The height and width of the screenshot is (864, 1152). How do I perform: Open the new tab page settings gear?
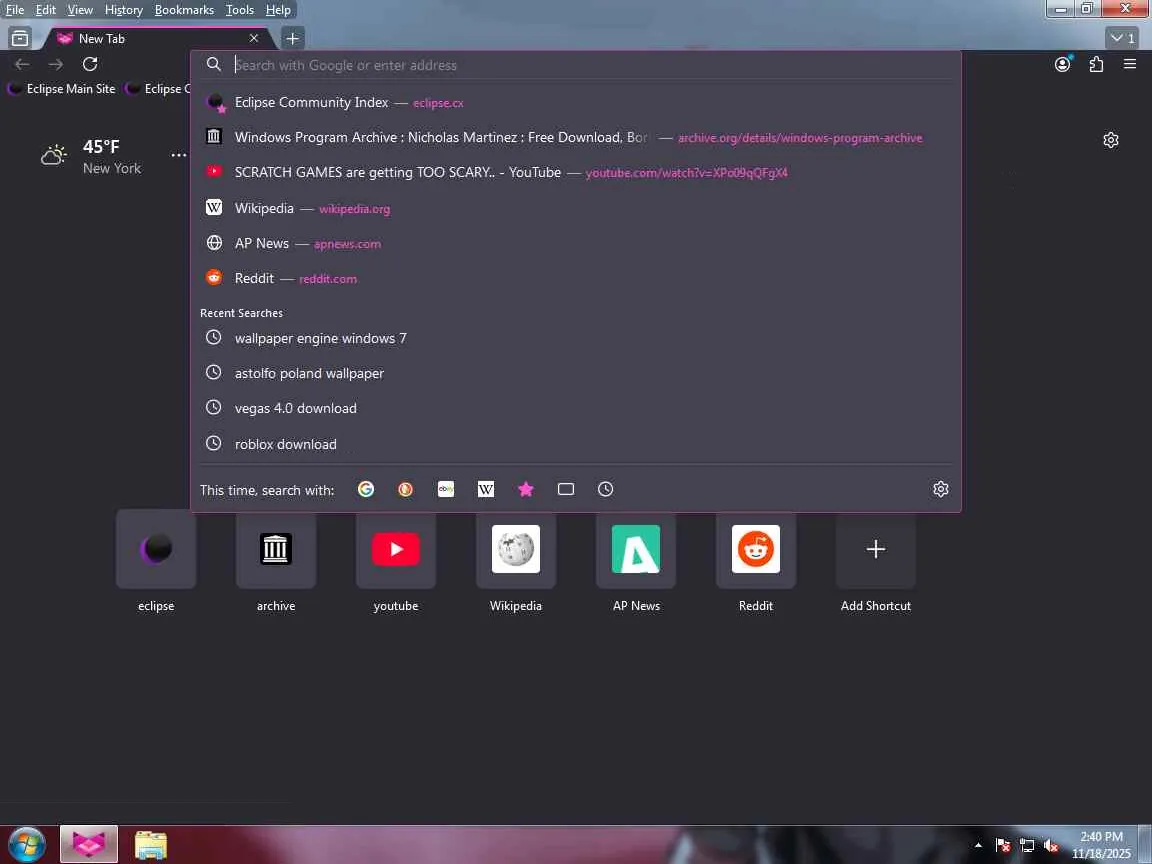[x=1111, y=140]
